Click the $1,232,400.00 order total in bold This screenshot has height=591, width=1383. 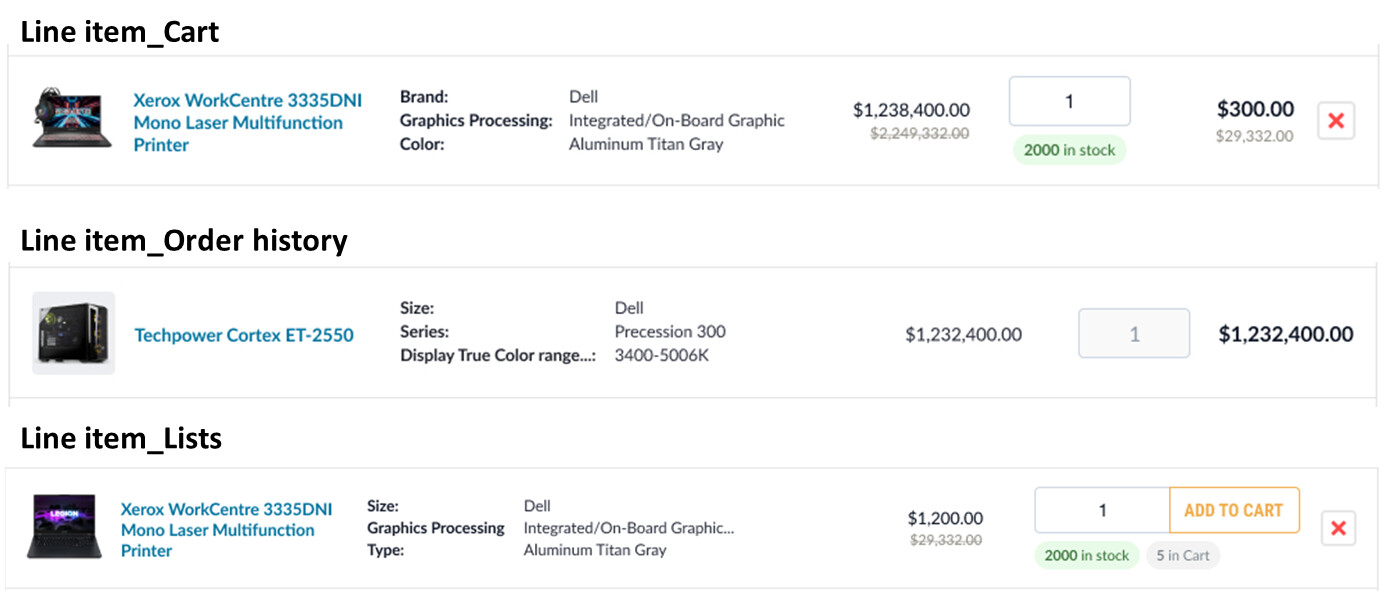(1286, 334)
